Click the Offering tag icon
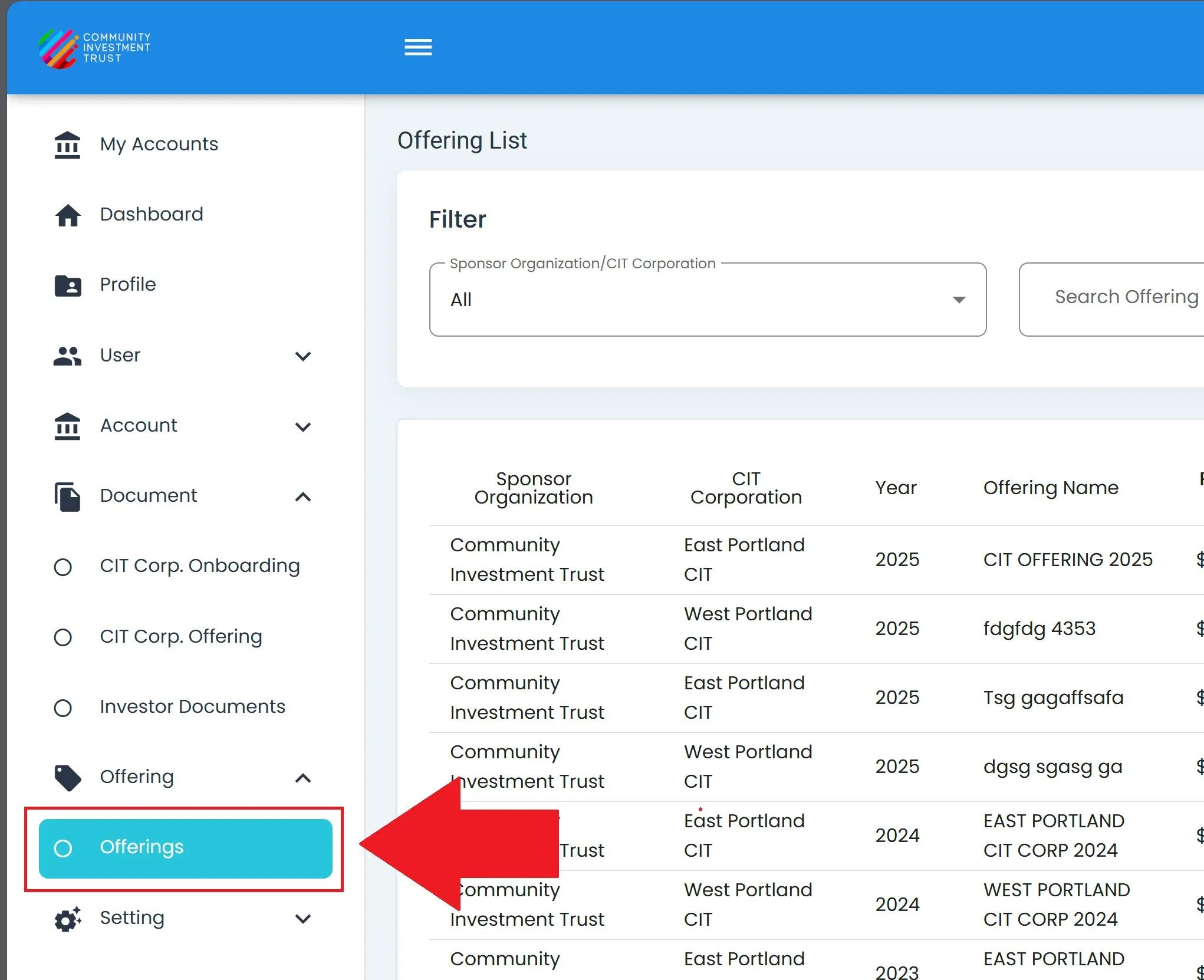 coord(67,778)
